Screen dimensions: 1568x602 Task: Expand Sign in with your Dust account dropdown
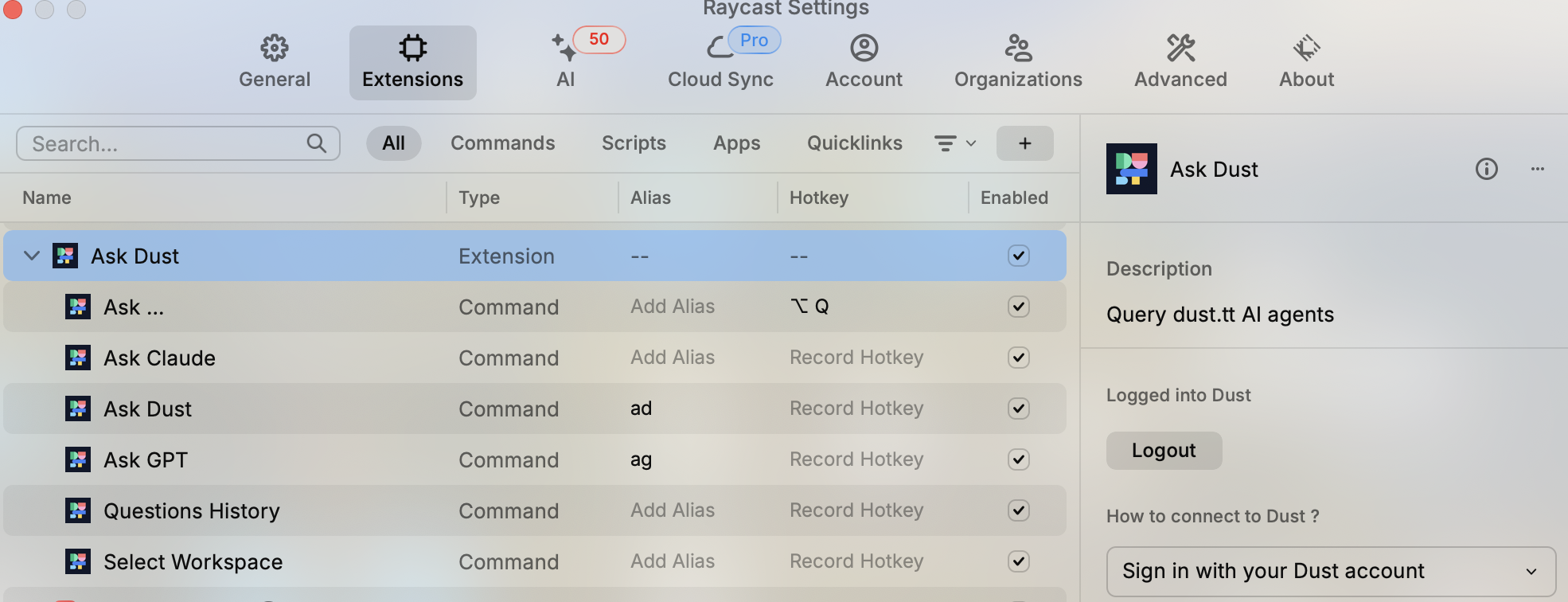coord(1331,571)
